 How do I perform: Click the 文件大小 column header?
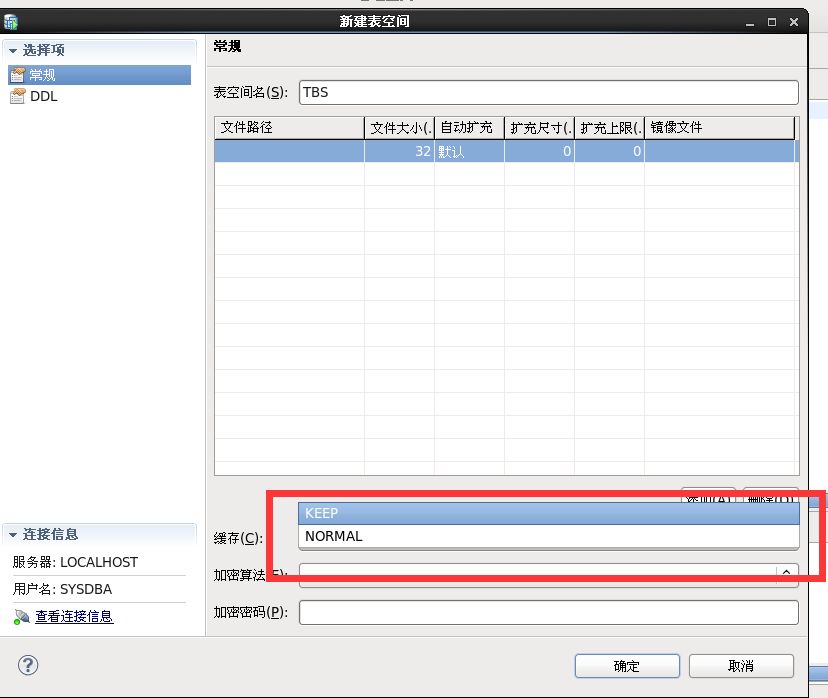[x=399, y=128]
